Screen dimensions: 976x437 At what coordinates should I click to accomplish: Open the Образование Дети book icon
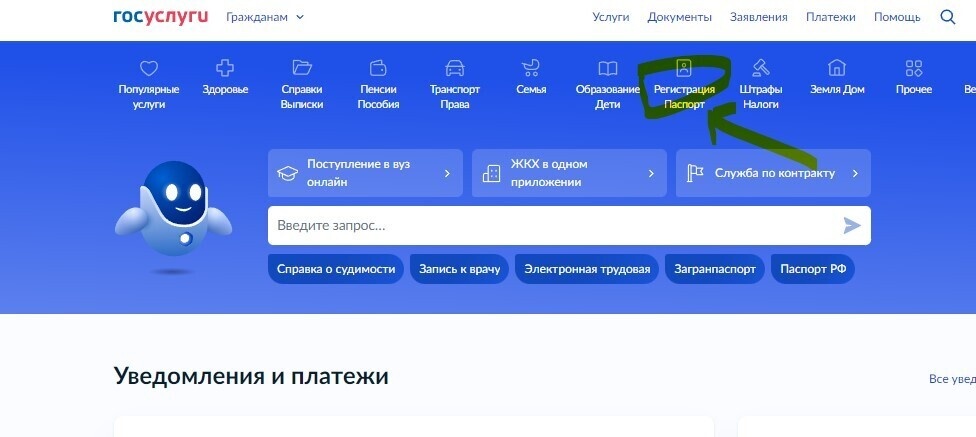coord(608,68)
